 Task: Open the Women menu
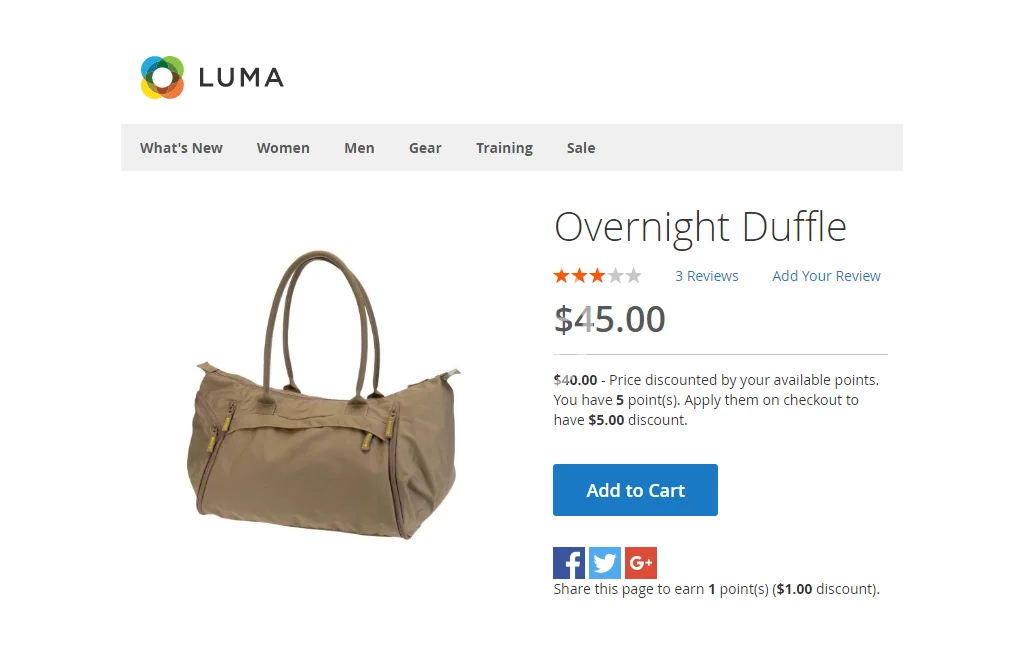coord(283,148)
